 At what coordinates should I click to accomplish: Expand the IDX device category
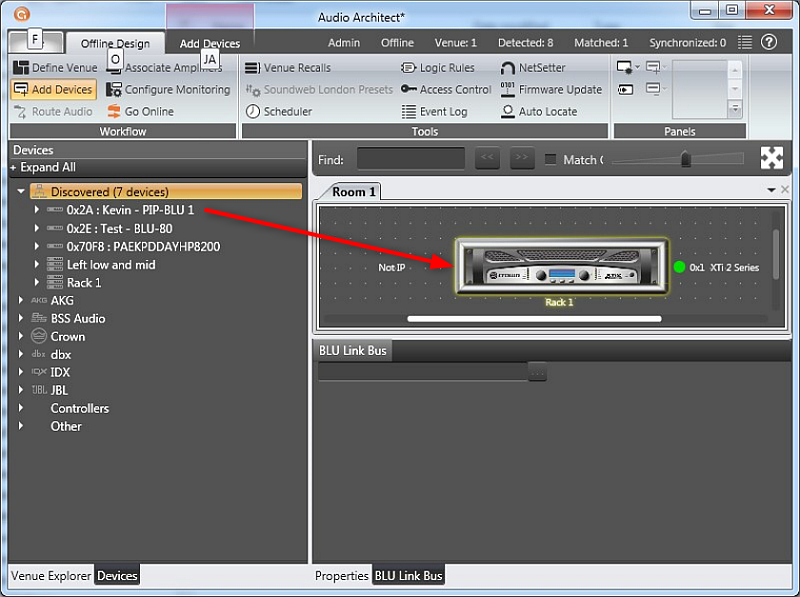(20, 372)
